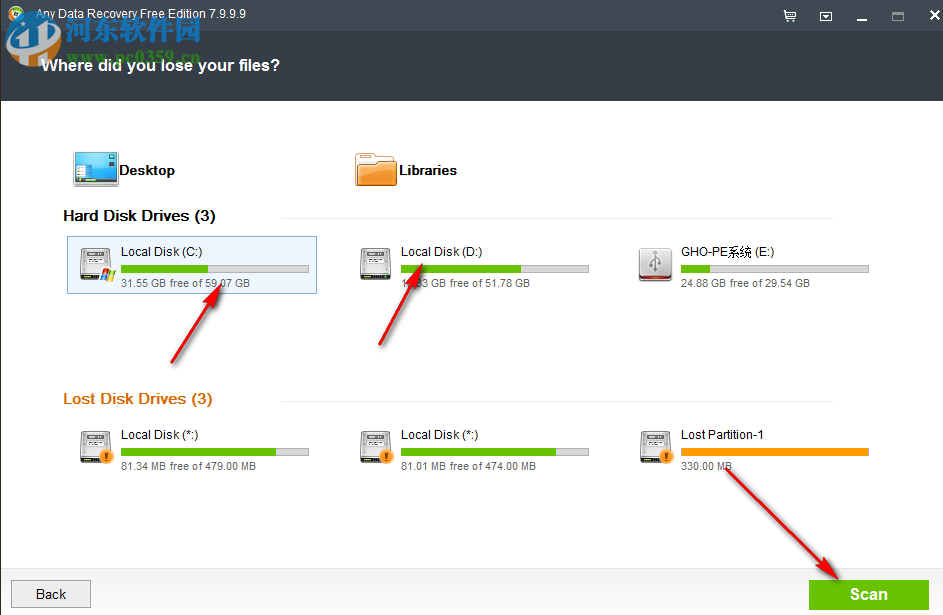943x615 pixels.
Task: Select the Lost Partition-1 drive icon
Action: (656, 447)
